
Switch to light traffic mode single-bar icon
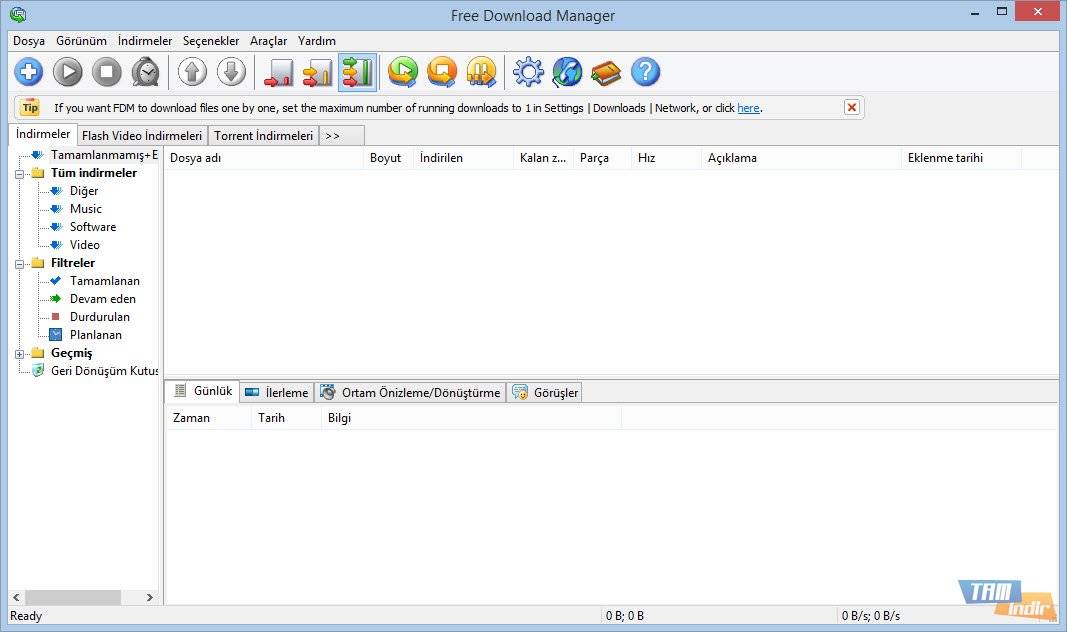[x=278, y=72]
